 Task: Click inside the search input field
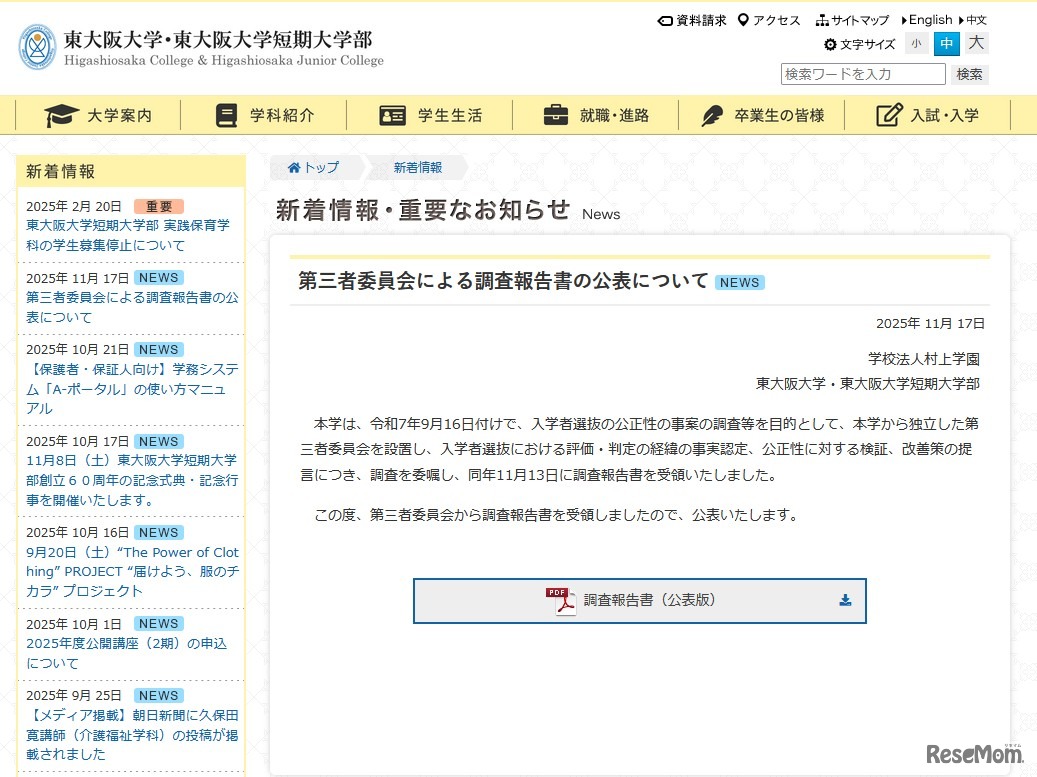tap(860, 73)
